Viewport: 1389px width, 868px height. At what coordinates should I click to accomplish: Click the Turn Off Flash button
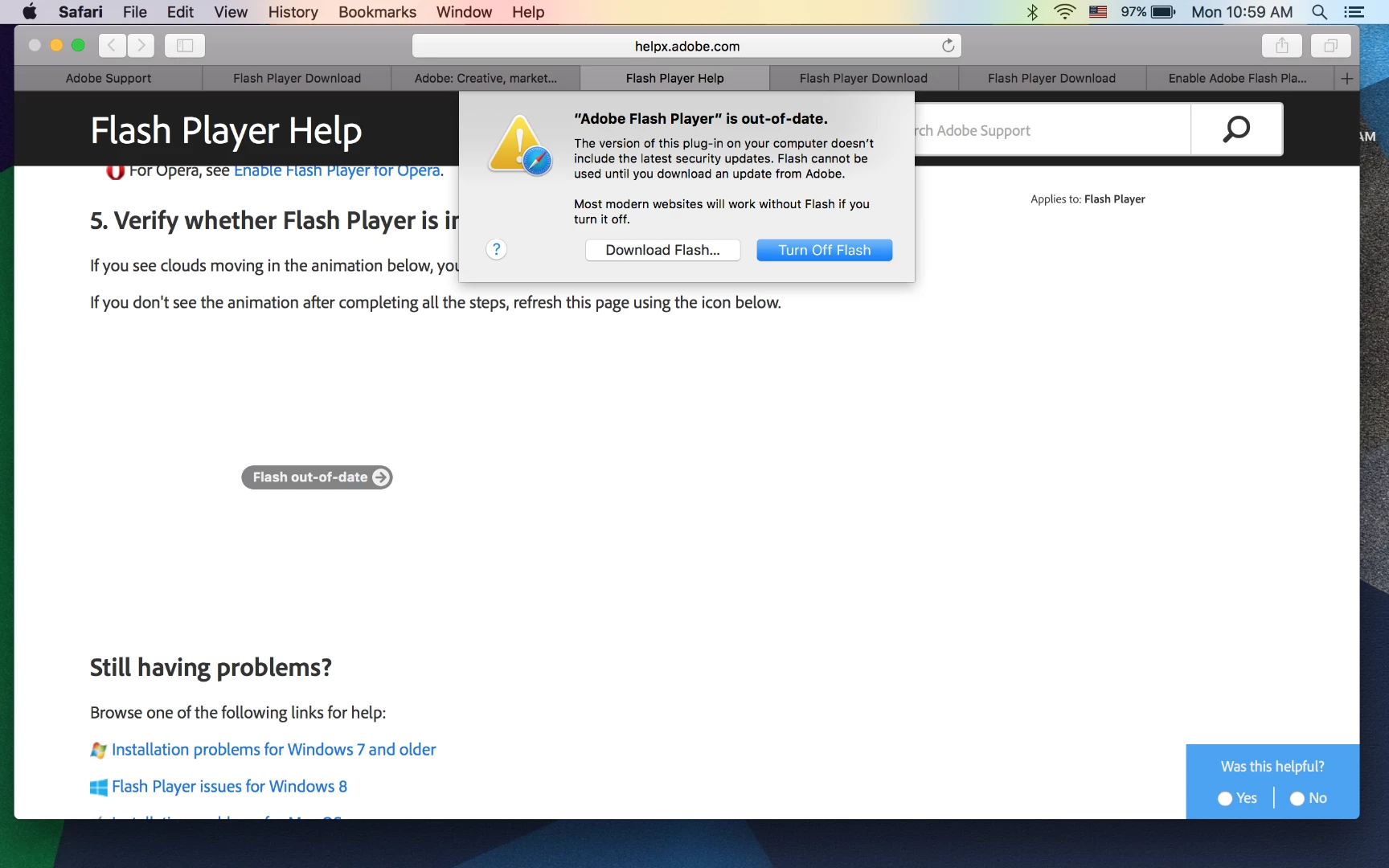824,250
